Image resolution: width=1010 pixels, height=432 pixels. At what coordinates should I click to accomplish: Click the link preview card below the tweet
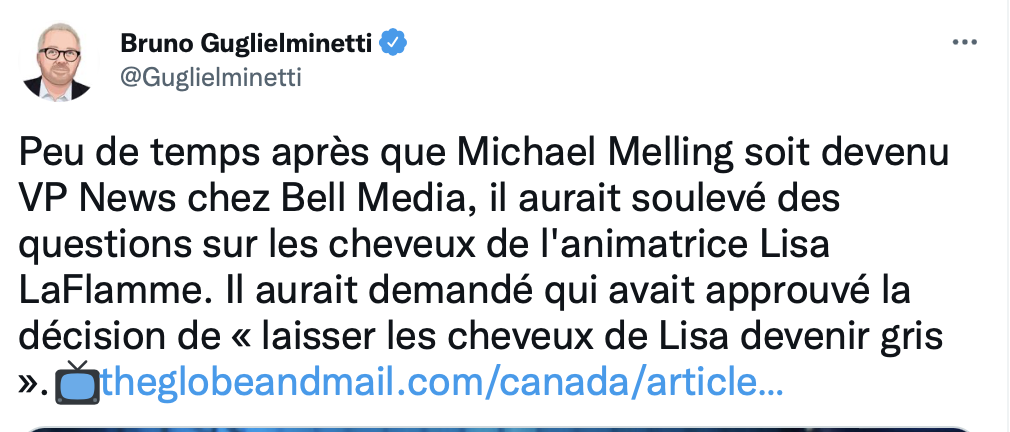point(499,429)
